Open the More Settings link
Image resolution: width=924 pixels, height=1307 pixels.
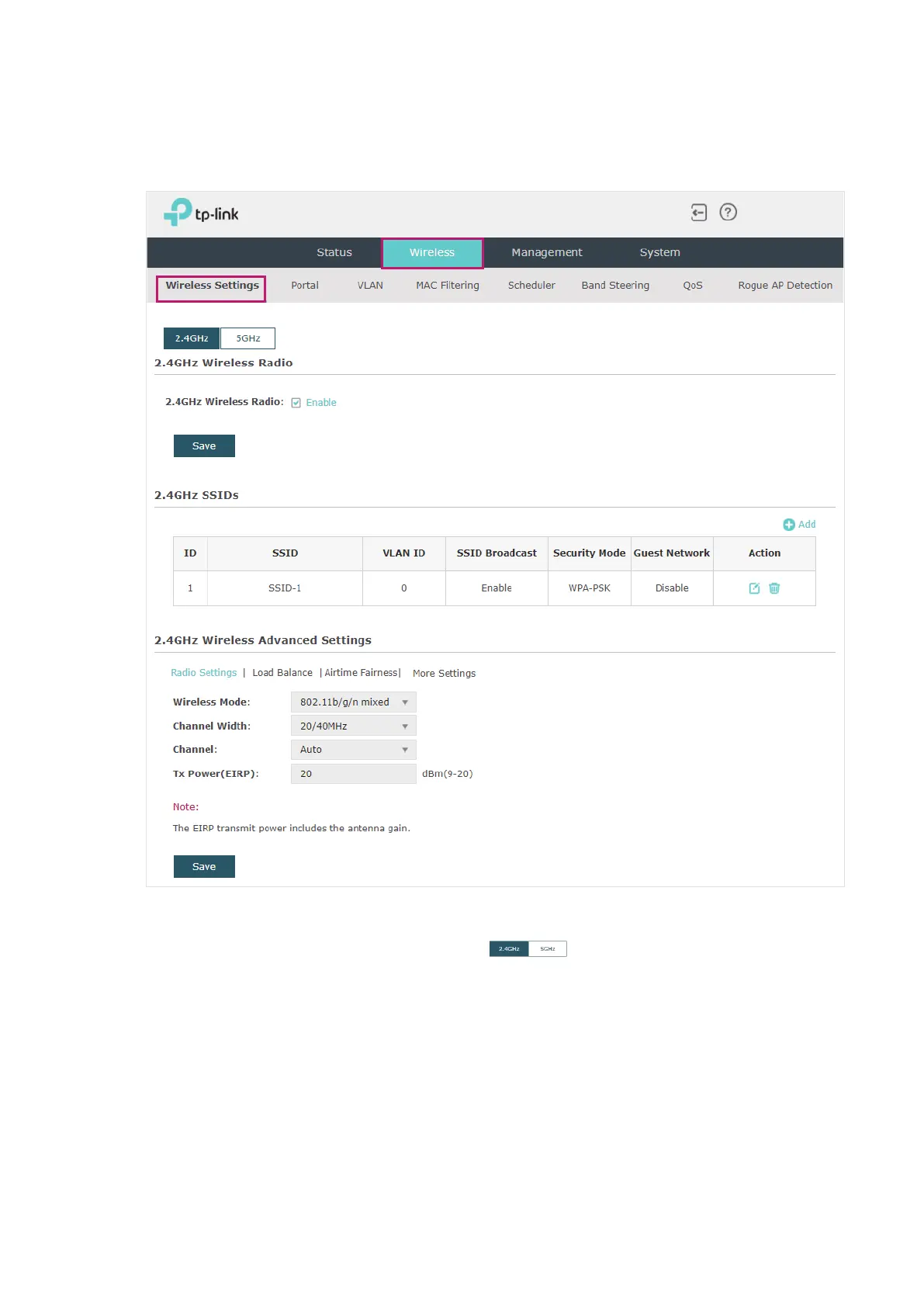(444, 674)
